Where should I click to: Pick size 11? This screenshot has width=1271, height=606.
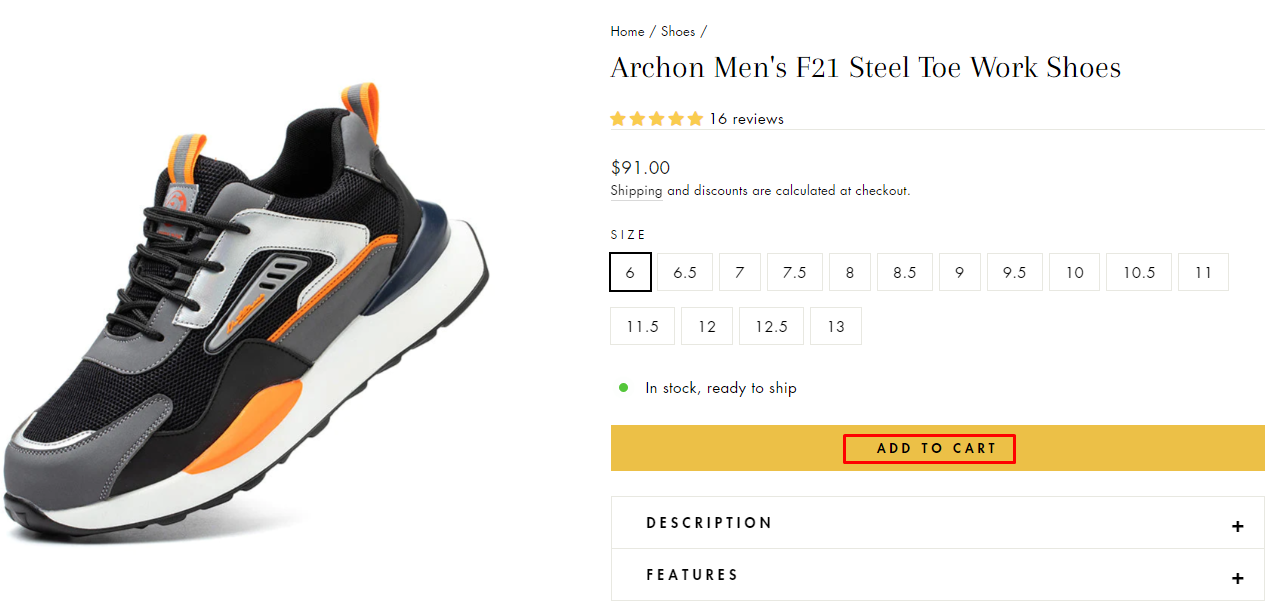pos(1203,272)
